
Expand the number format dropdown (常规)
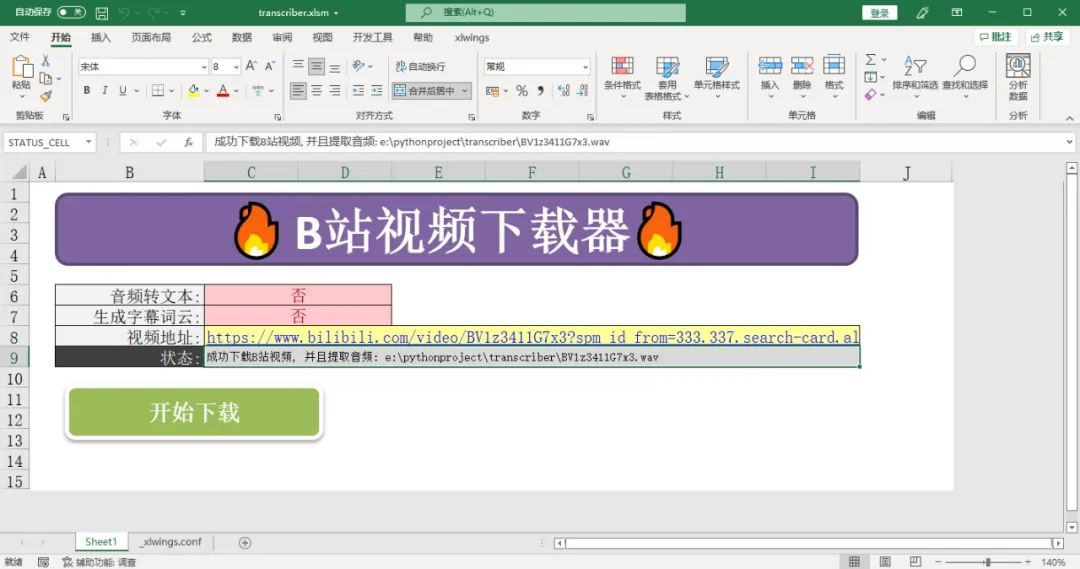(585, 67)
